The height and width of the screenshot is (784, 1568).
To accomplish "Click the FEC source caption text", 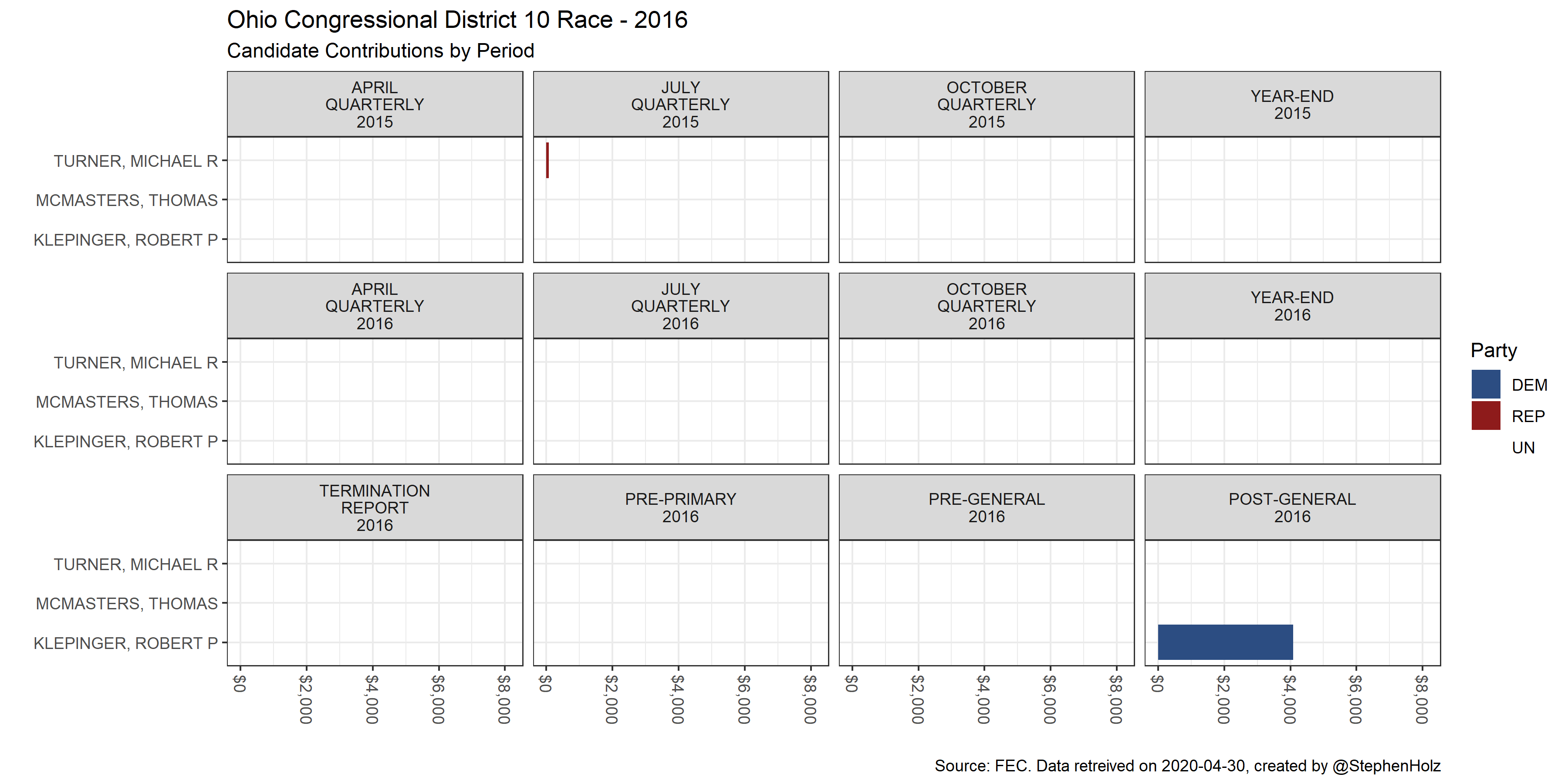I will pyautogui.click(x=1187, y=766).
